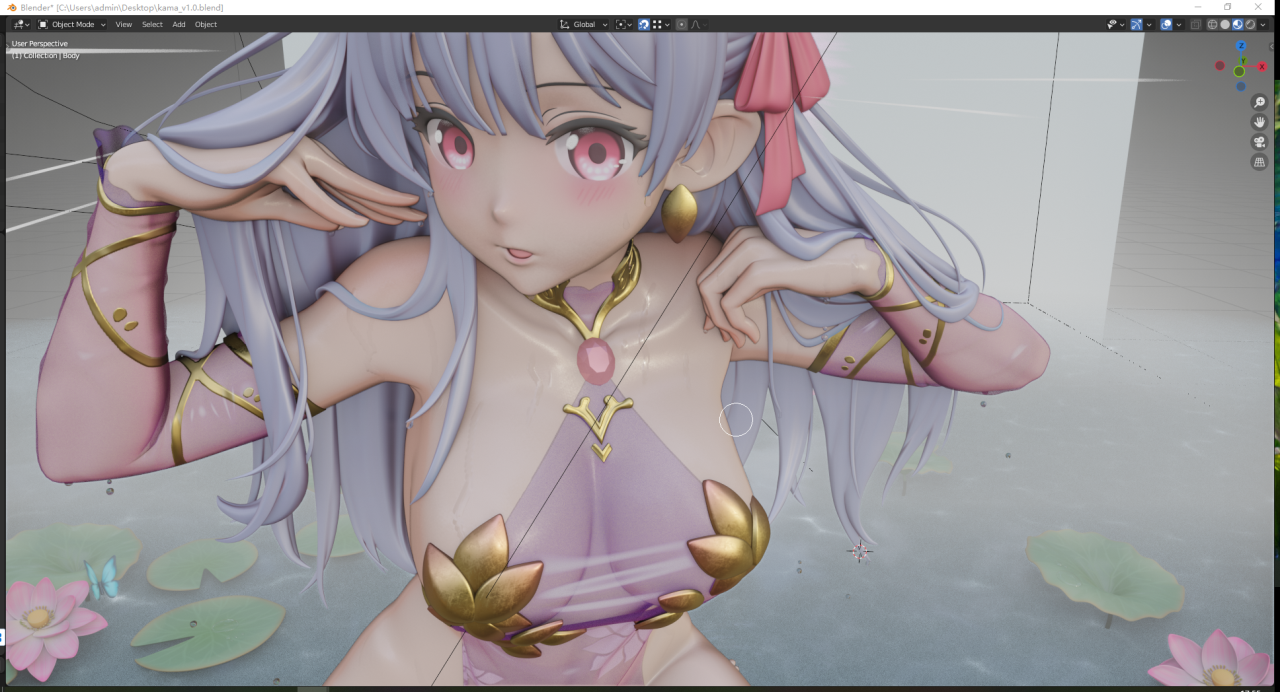This screenshot has width=1280, height=692.
Task: Switch to rendered viewport shading
Action: pyautogui.click(x=1250, y=24)
